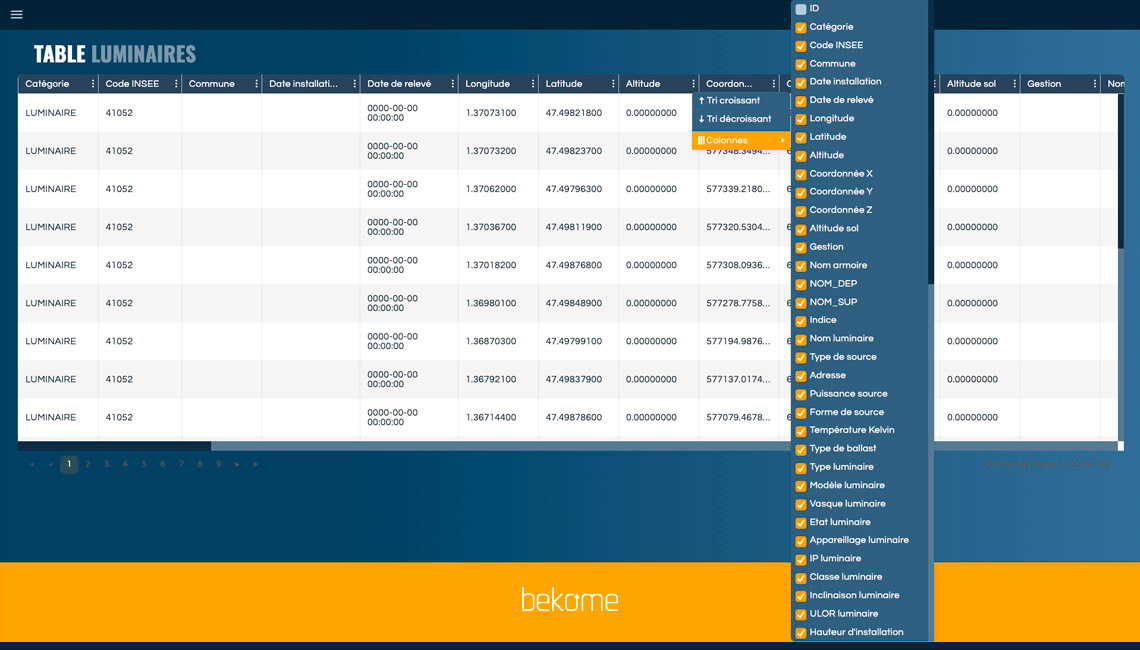
Task: Expand the Colonnes submenu
Action: pos(740,141)
